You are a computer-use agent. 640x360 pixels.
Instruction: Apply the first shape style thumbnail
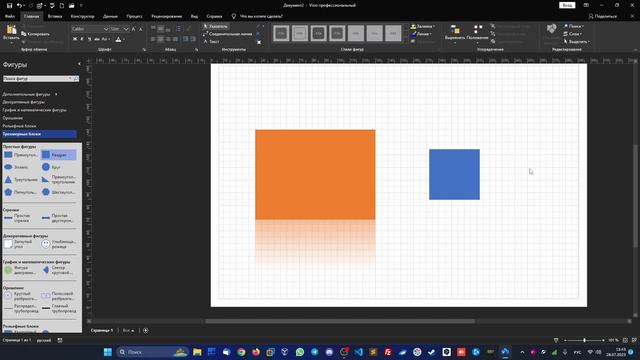pyautogui.click(x=281, y=33)
